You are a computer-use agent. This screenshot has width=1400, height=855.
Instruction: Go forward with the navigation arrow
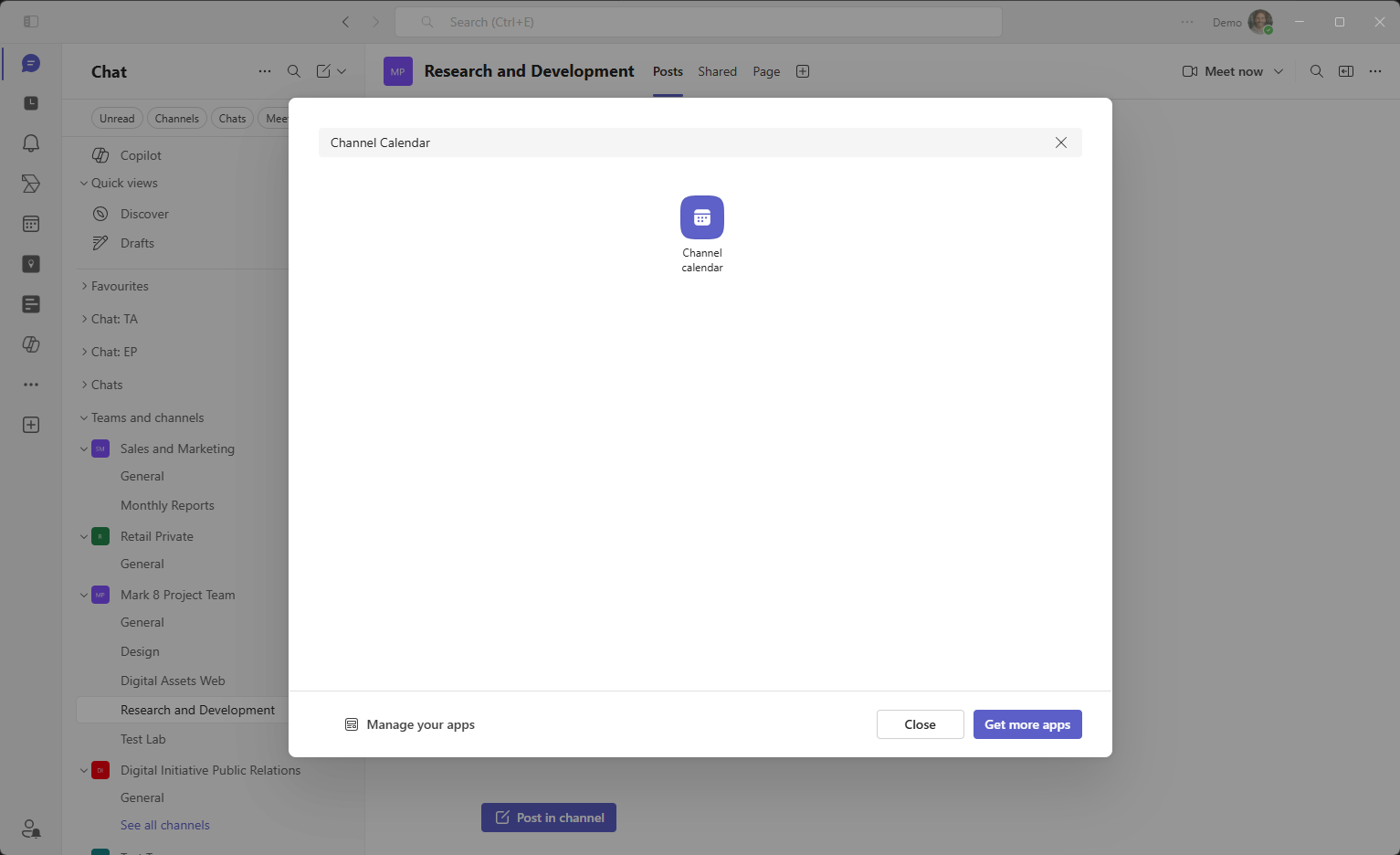[375, 22]
